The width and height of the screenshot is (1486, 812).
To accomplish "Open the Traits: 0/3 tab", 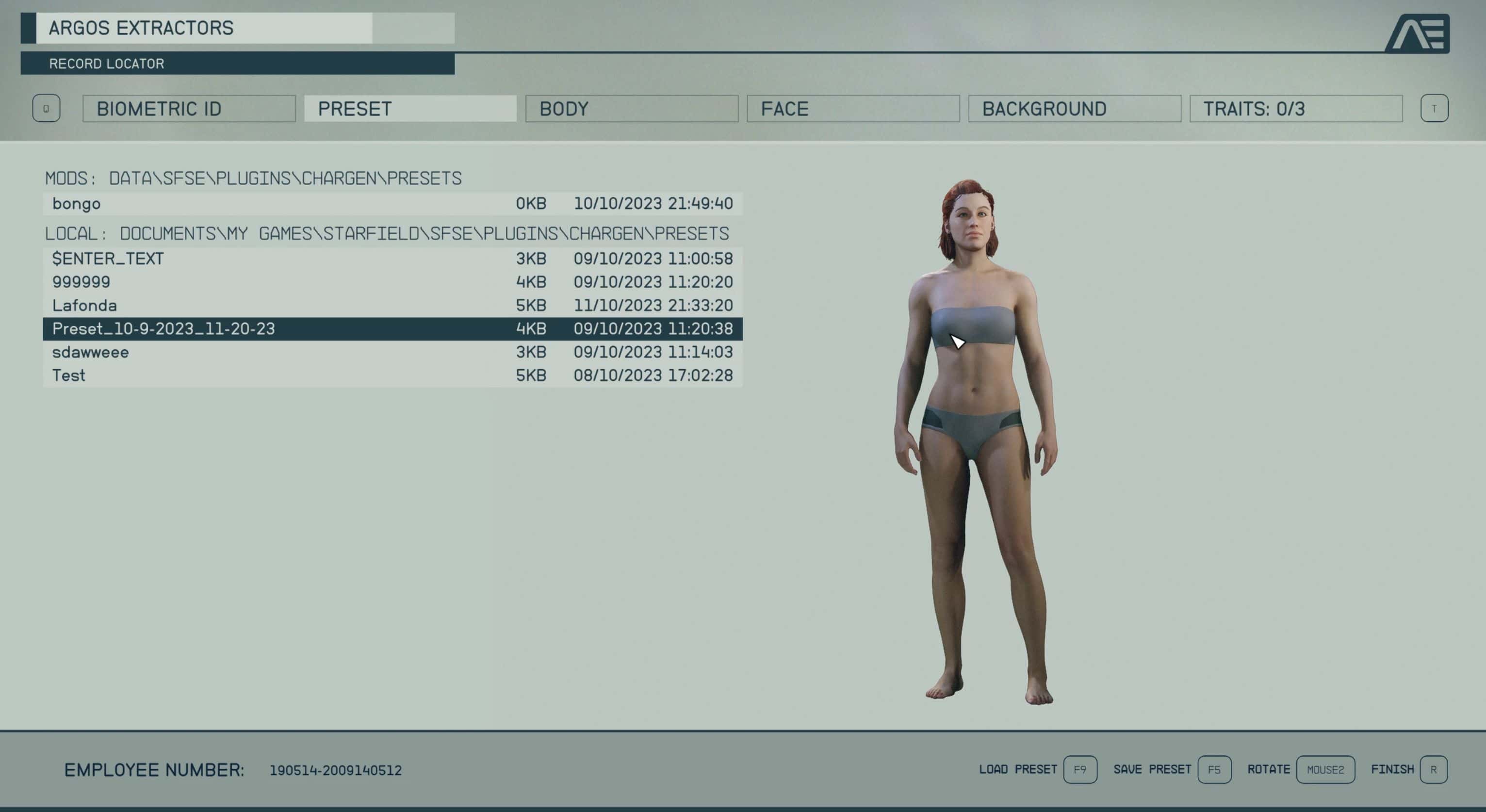I will pyautogui.click(x=1296, y=109).
